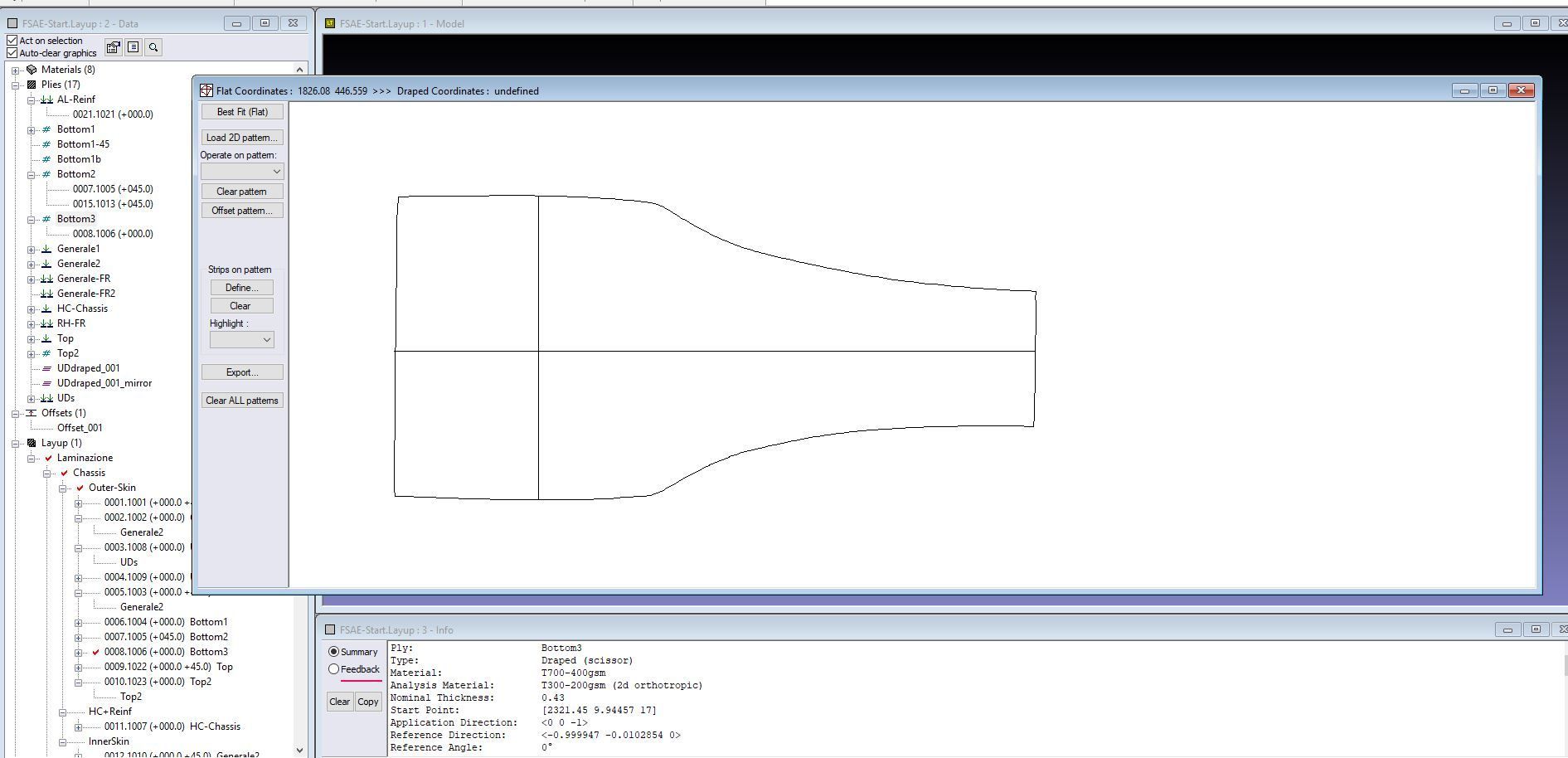Click the Top2 hash ply icon
Image resolution: width=1568 pixels, height=758 pixels.
tap(46, 353)
